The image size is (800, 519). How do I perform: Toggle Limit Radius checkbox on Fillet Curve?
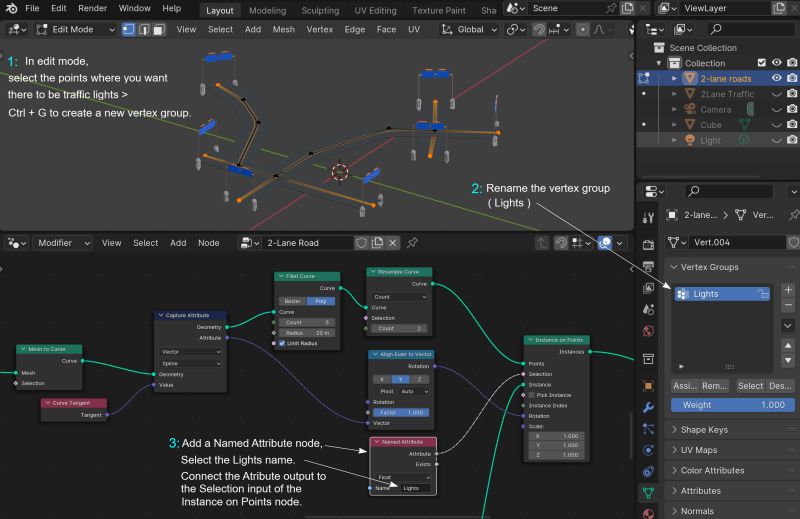tap(282, 343)
